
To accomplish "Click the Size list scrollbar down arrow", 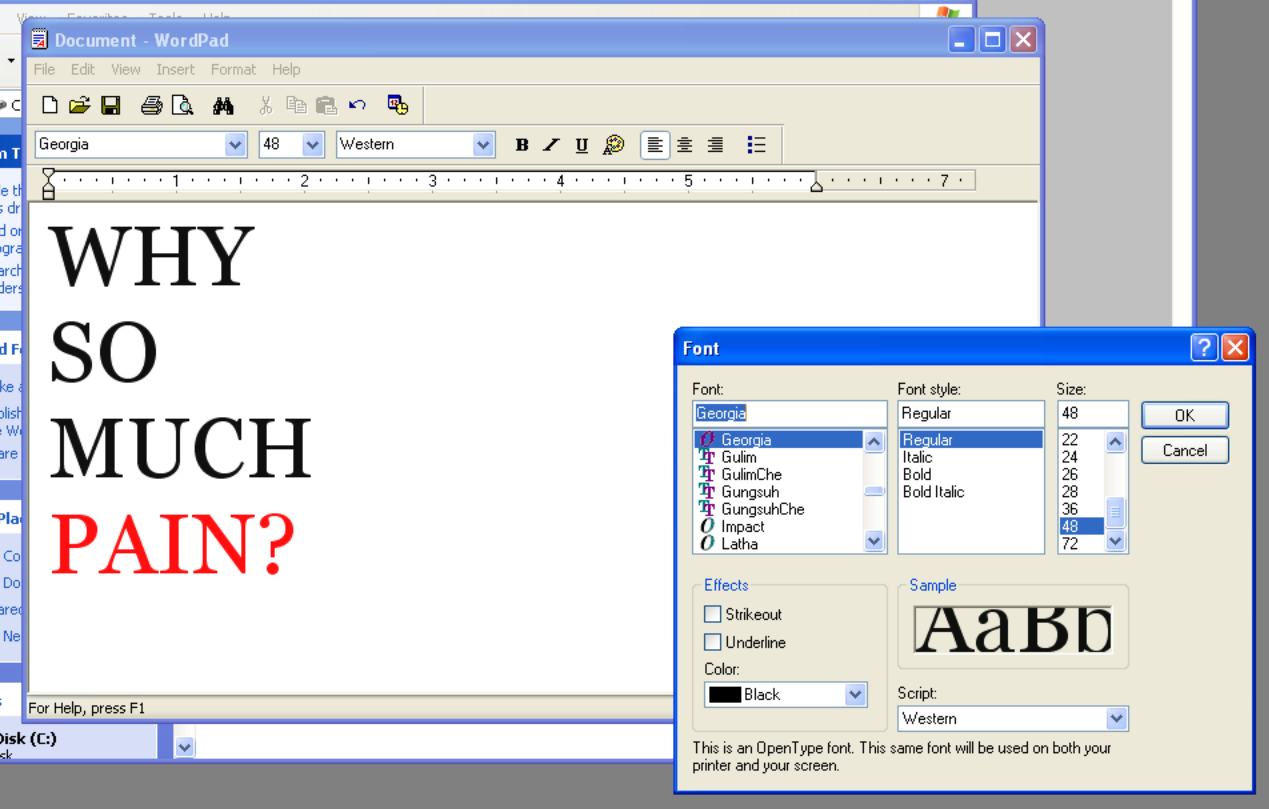I will click(1116, 541).
